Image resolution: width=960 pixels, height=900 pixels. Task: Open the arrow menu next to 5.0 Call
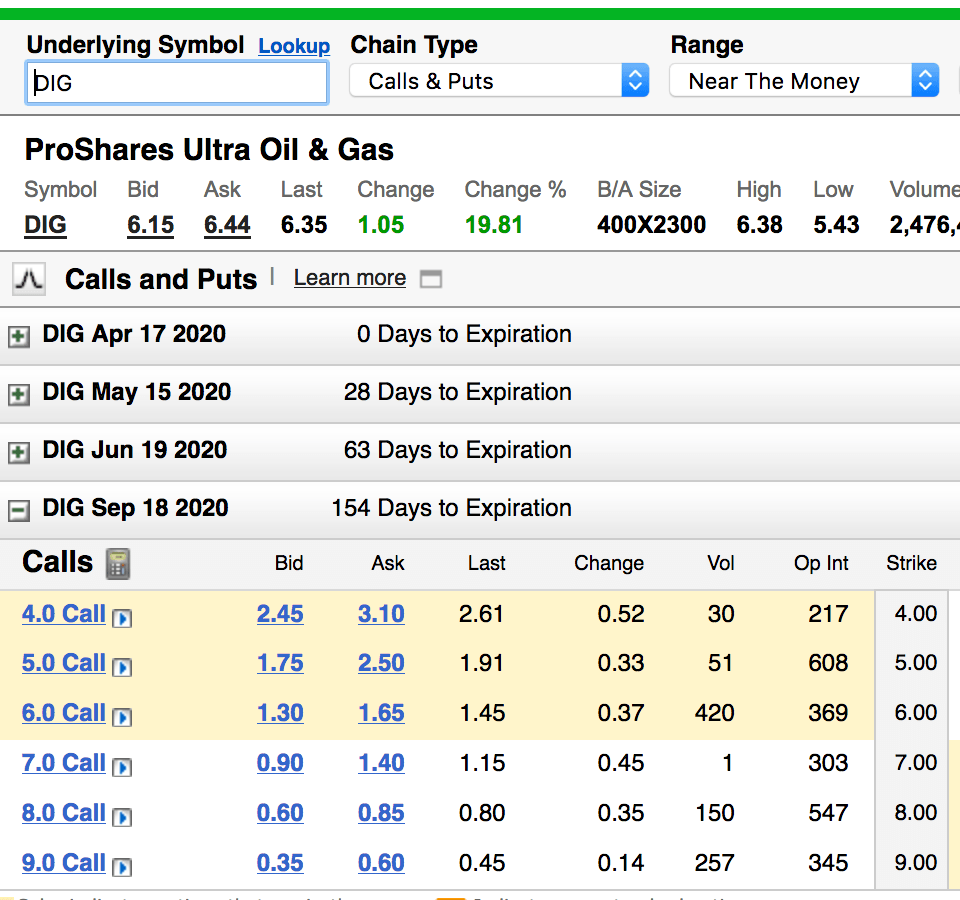click(122, 666)
